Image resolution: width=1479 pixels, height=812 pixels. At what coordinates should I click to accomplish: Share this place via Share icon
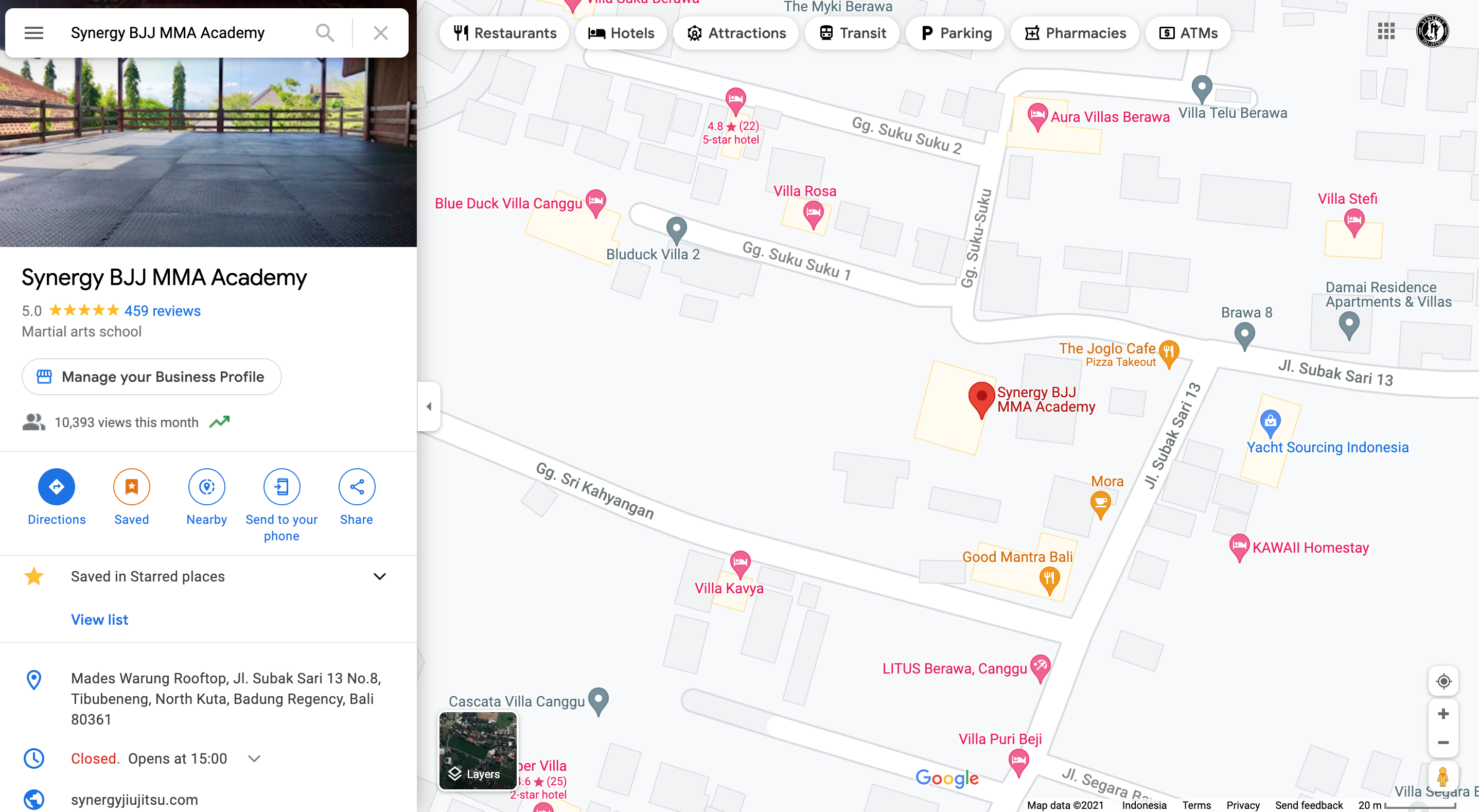point(357,487)
